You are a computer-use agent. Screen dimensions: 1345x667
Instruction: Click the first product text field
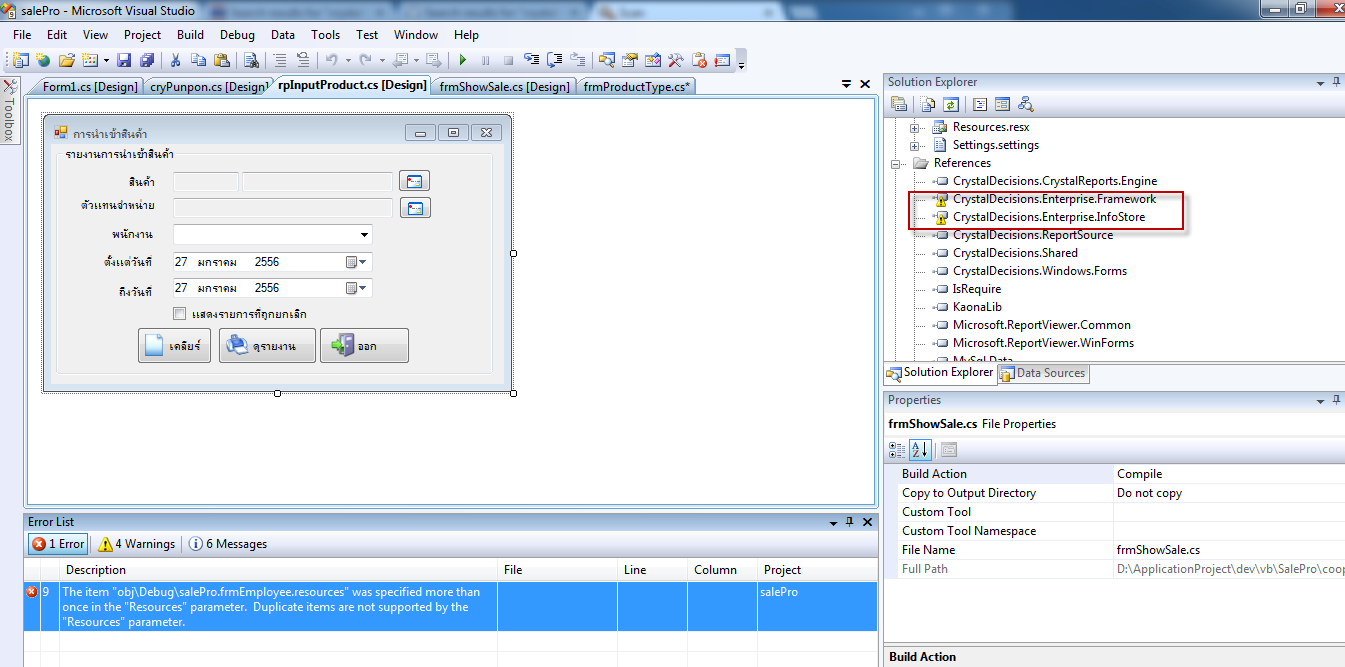[206, 181]
